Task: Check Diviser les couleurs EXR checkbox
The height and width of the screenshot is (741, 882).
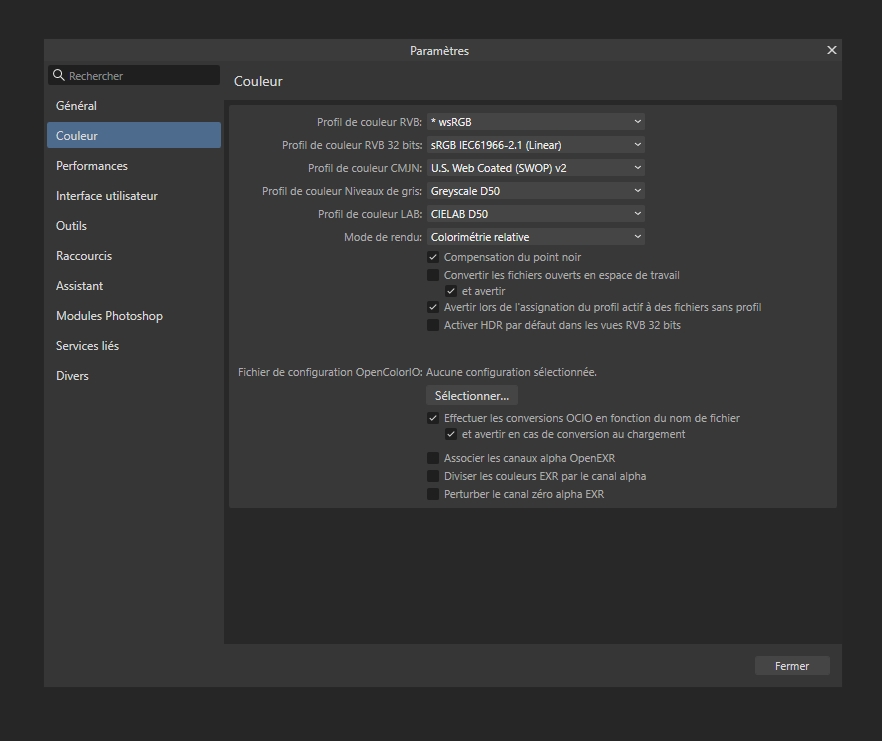Action: pos(433,476)
